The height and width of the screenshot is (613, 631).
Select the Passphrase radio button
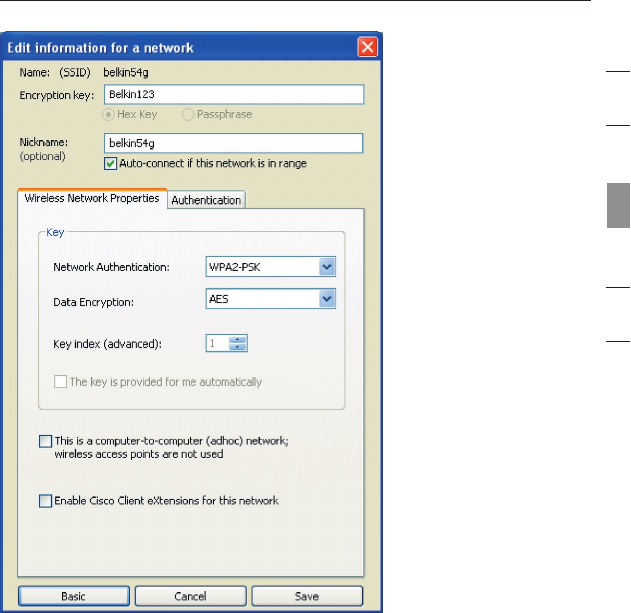(188, 115)
